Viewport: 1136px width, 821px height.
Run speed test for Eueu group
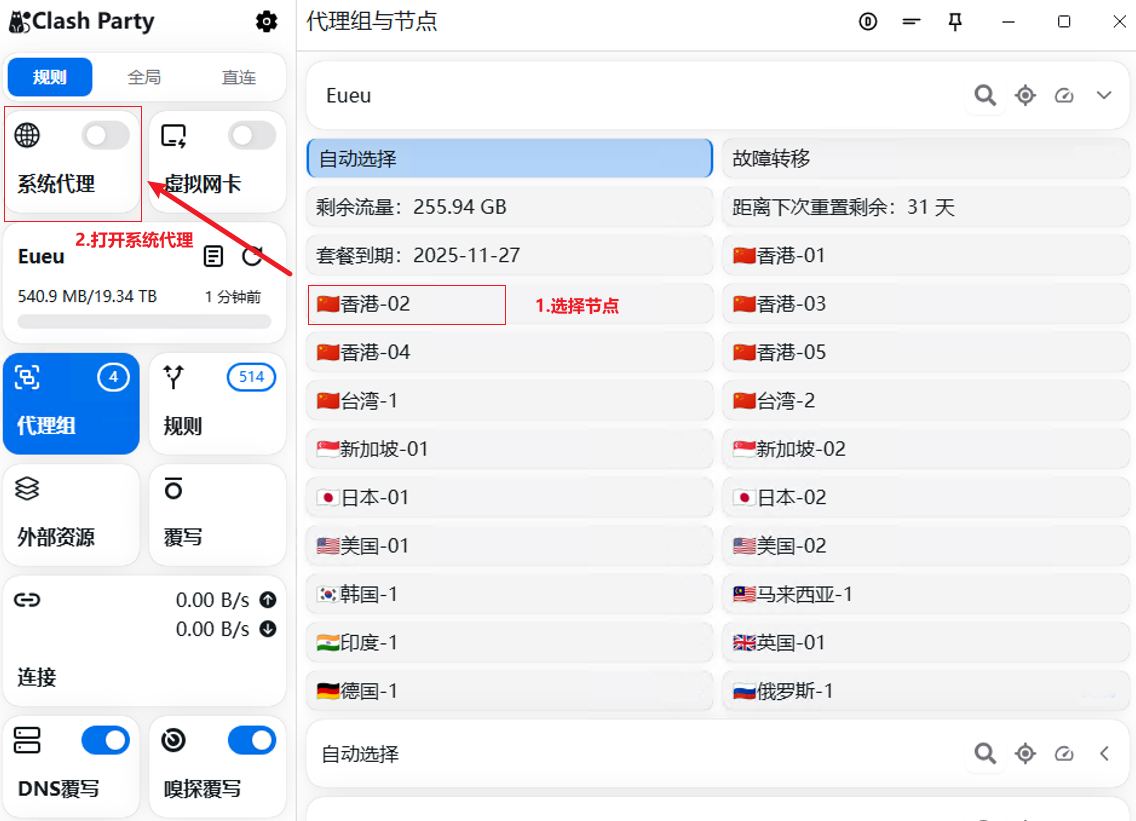tap(1064, 95)
